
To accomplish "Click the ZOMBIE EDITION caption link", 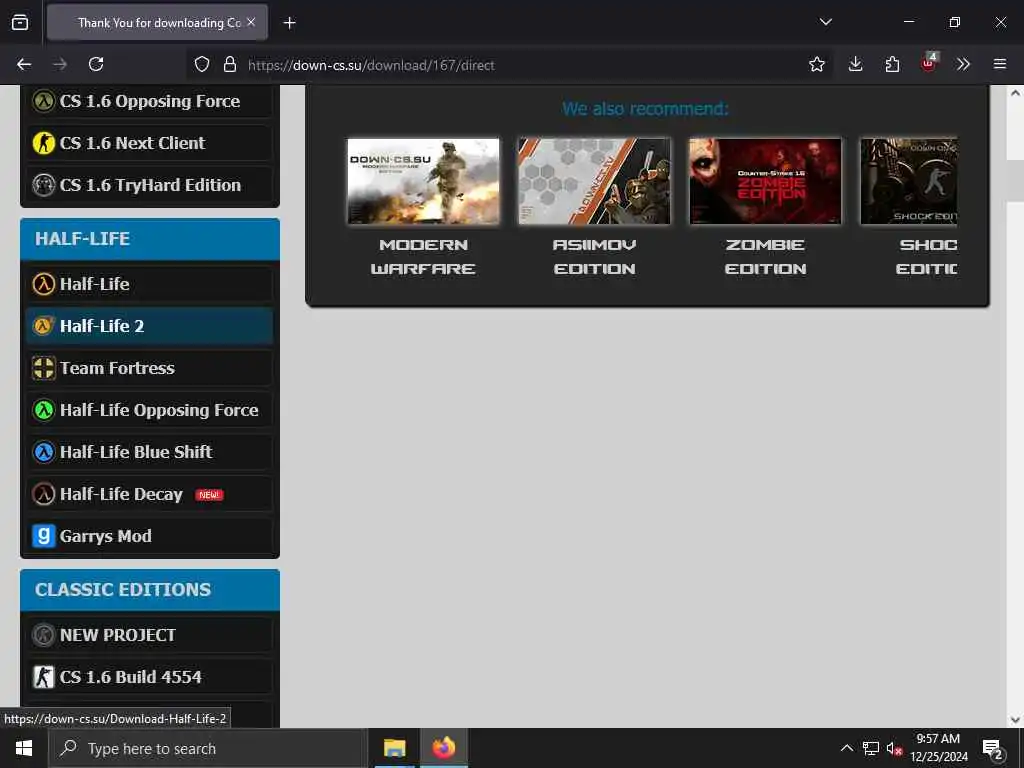I will coord(765,257).
